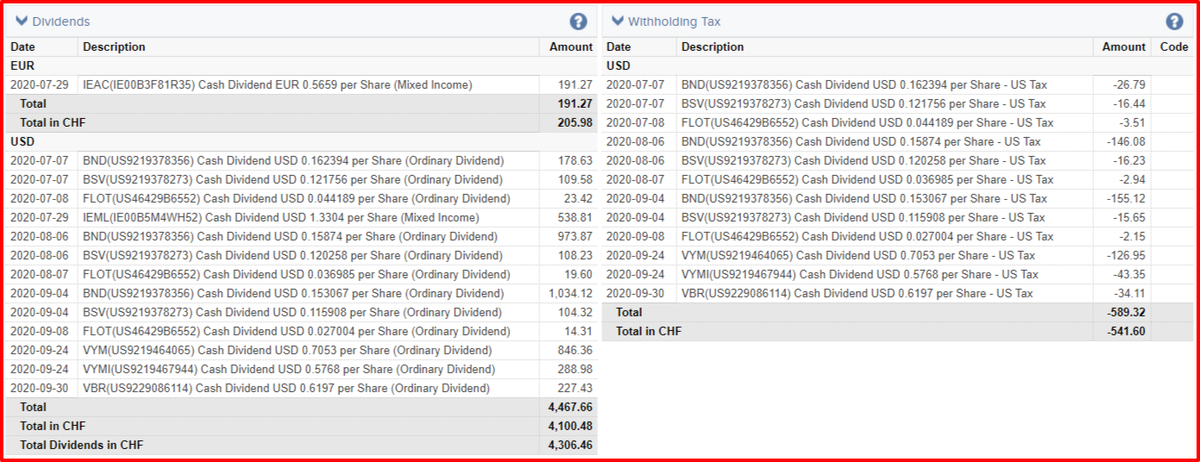Image resolution: width=1200 pixels, height=462 pixels.
Task: Collapse the Dividends panel
Action: [20, 21]
